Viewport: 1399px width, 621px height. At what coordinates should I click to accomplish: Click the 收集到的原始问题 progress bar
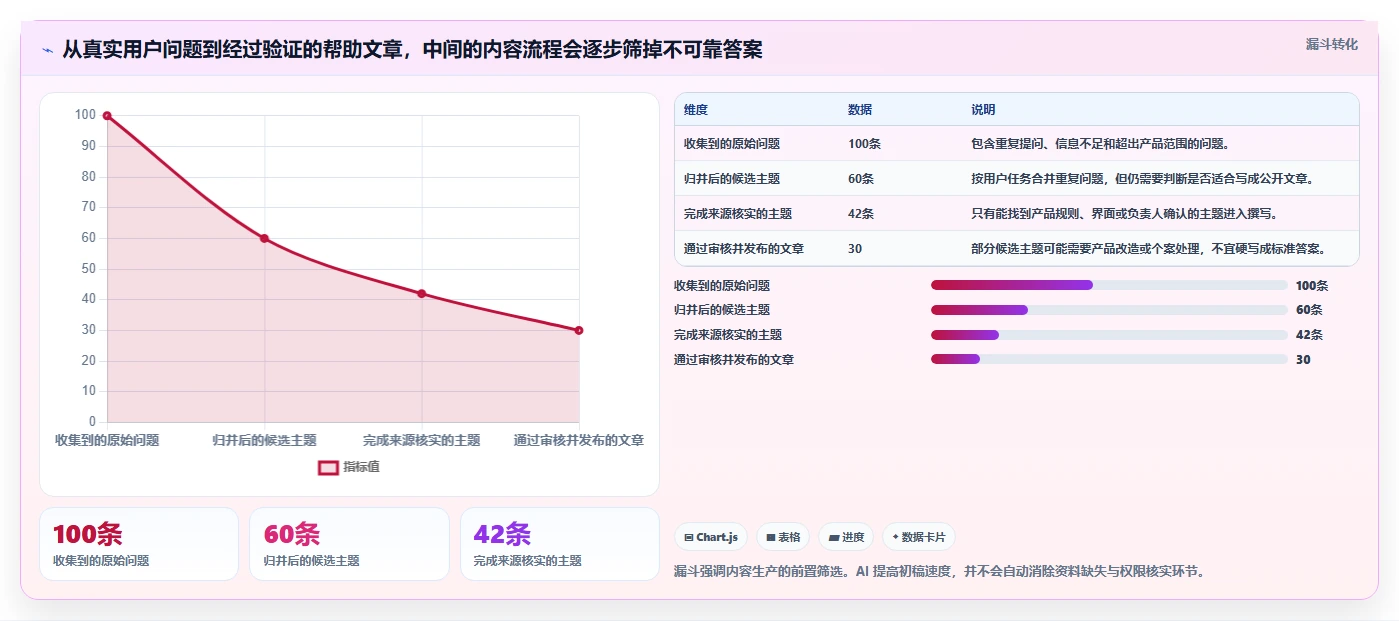pos(1109,285)
